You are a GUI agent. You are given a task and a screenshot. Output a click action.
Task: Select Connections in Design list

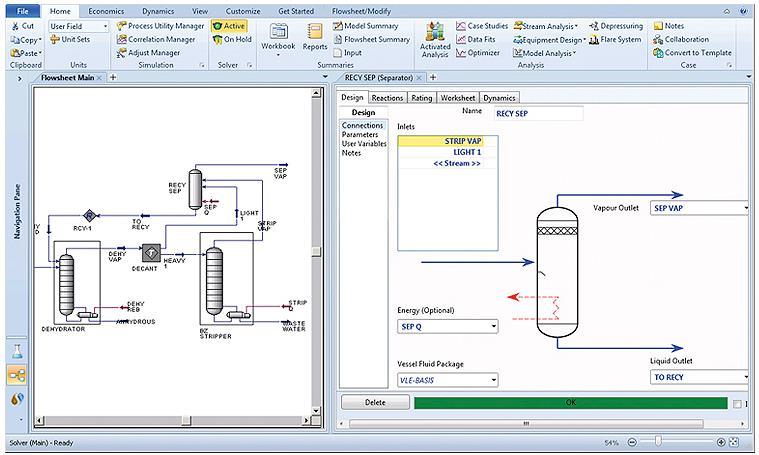(x=363, y=125)
